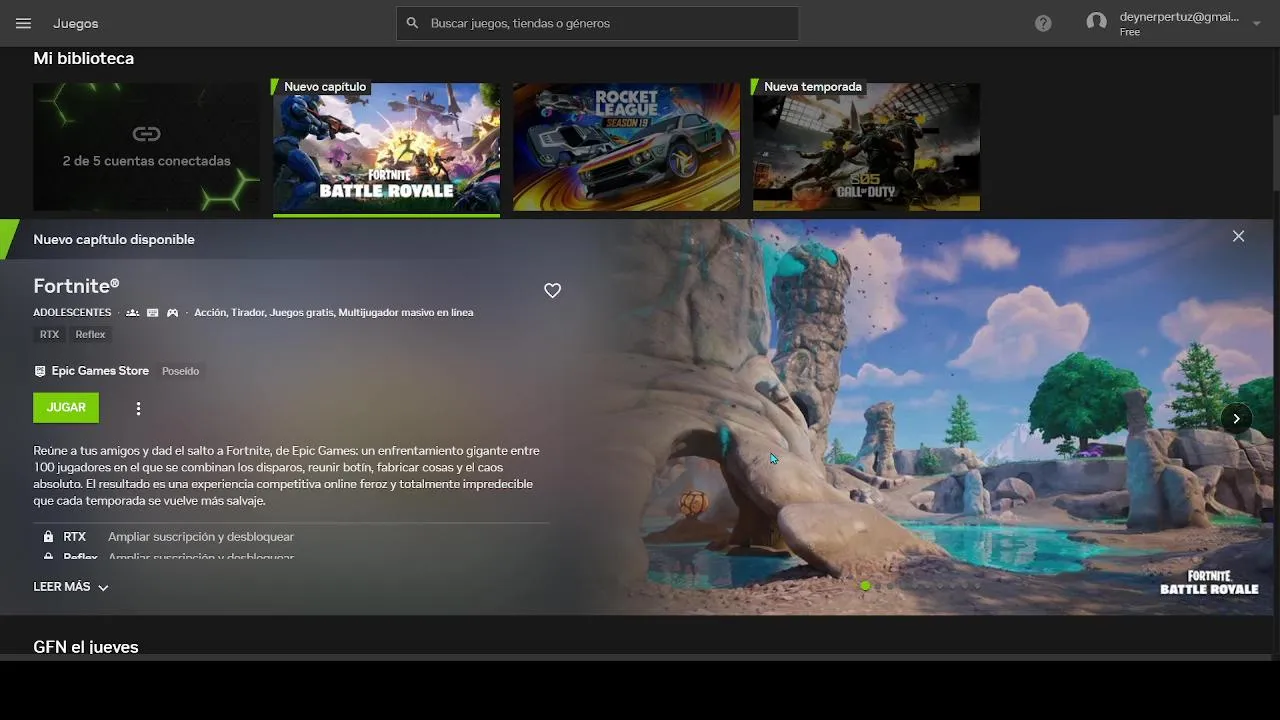Click the search magnifier icon
Viewport: 1280px width, 720px height.
click(412, 23)
